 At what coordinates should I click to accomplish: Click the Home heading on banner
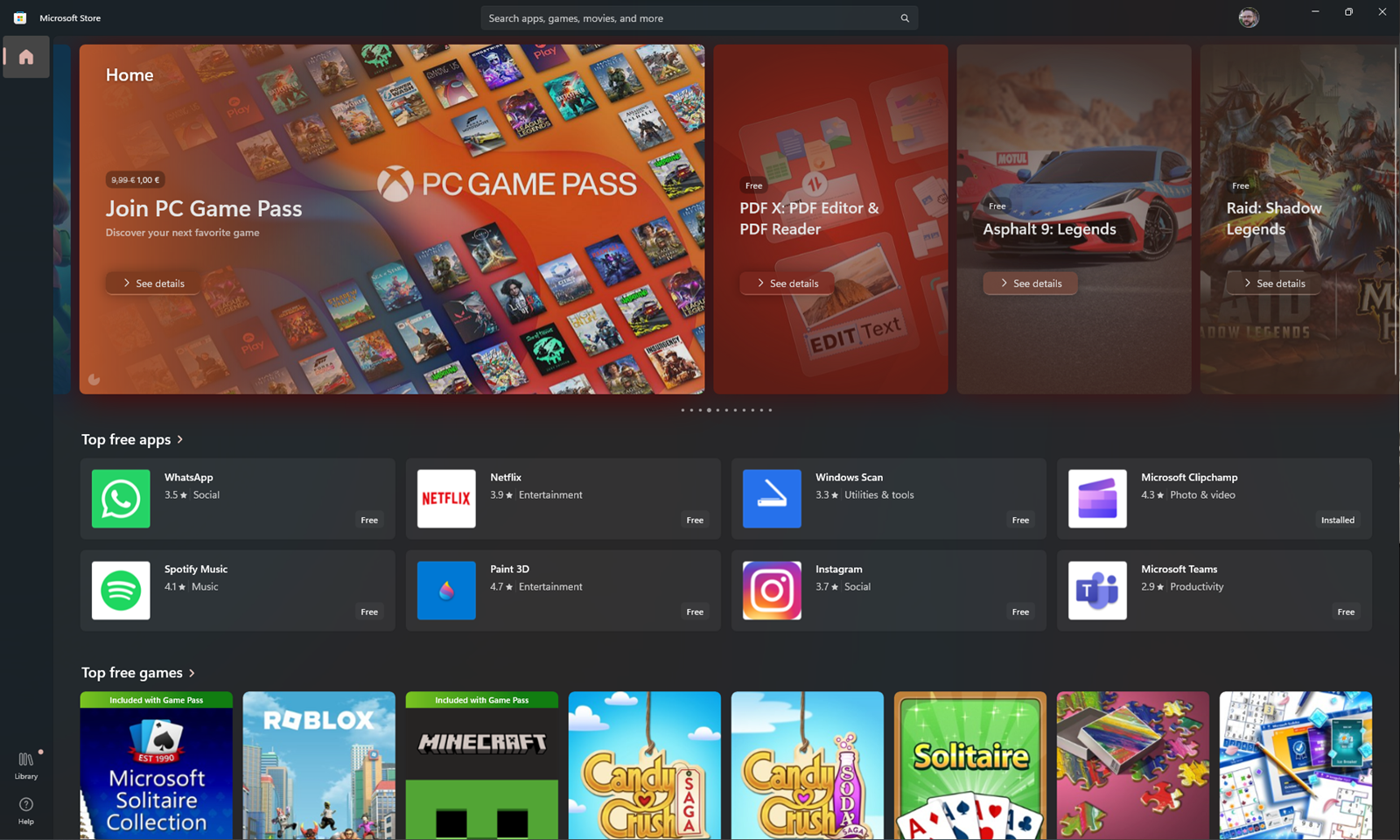click(x=129, y=75)
